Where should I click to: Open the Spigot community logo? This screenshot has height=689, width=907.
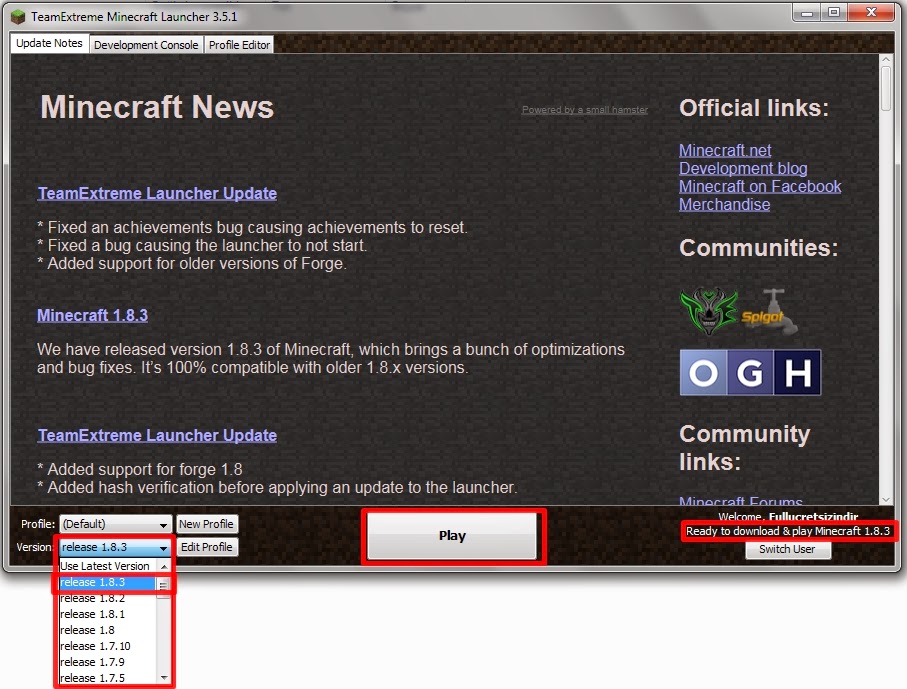[769, 312]
